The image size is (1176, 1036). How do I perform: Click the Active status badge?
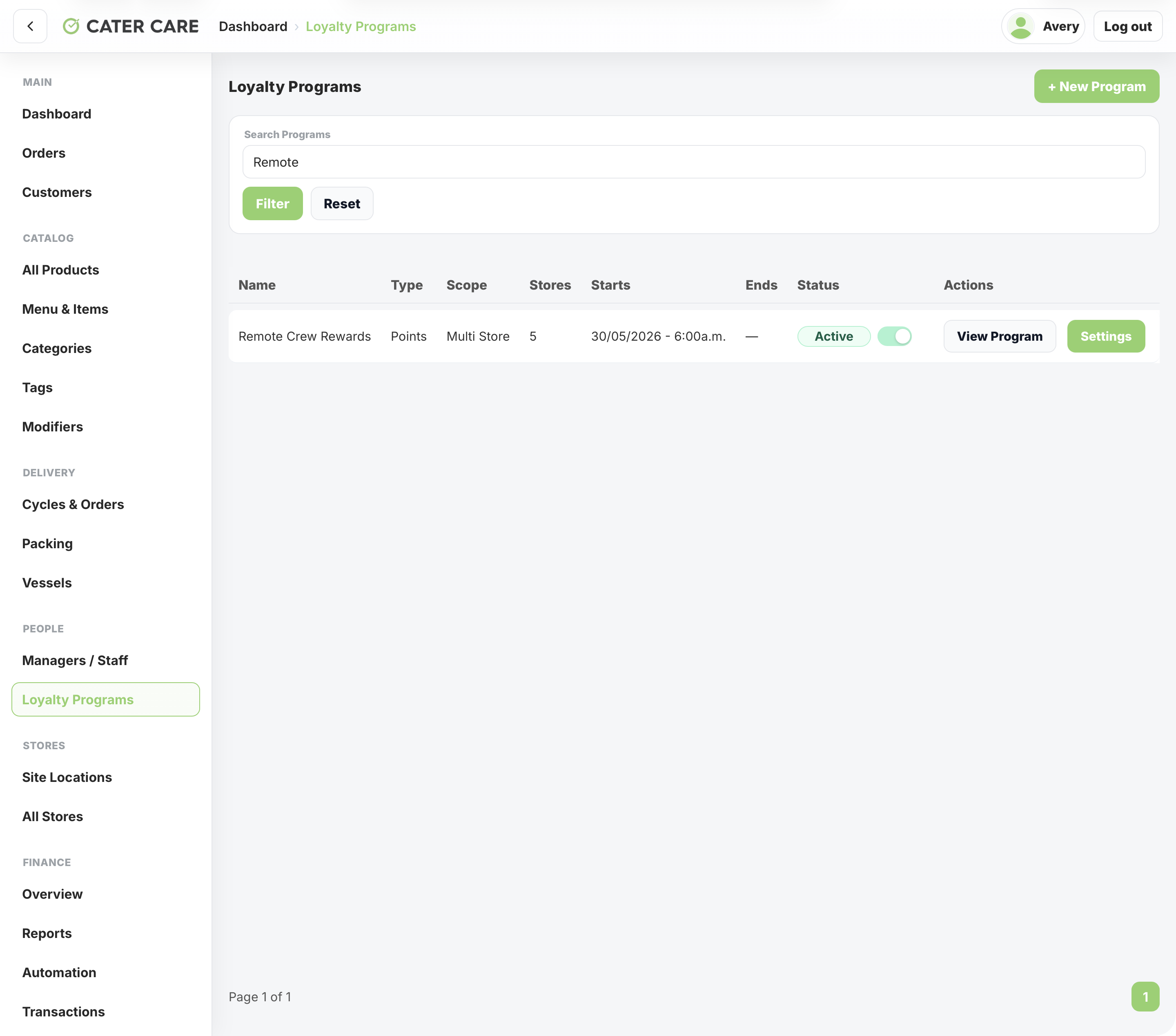click(x=834, y=336)
